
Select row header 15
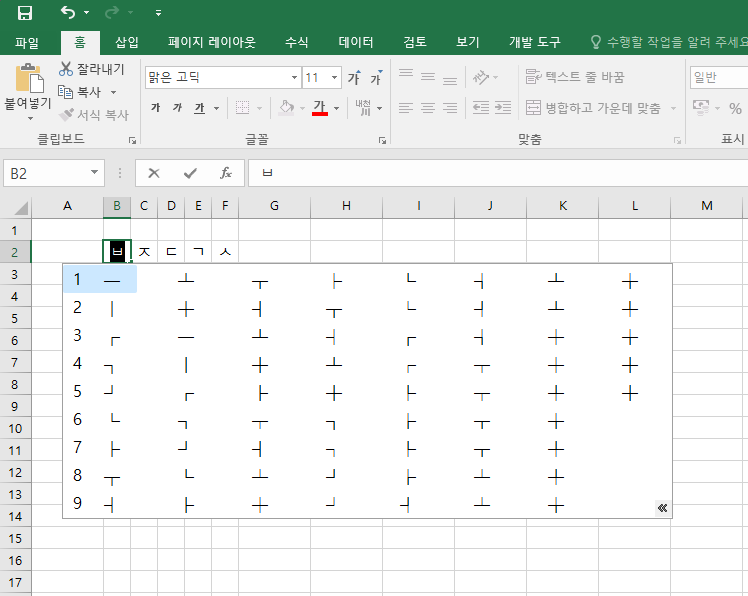(x=15, y=538)
